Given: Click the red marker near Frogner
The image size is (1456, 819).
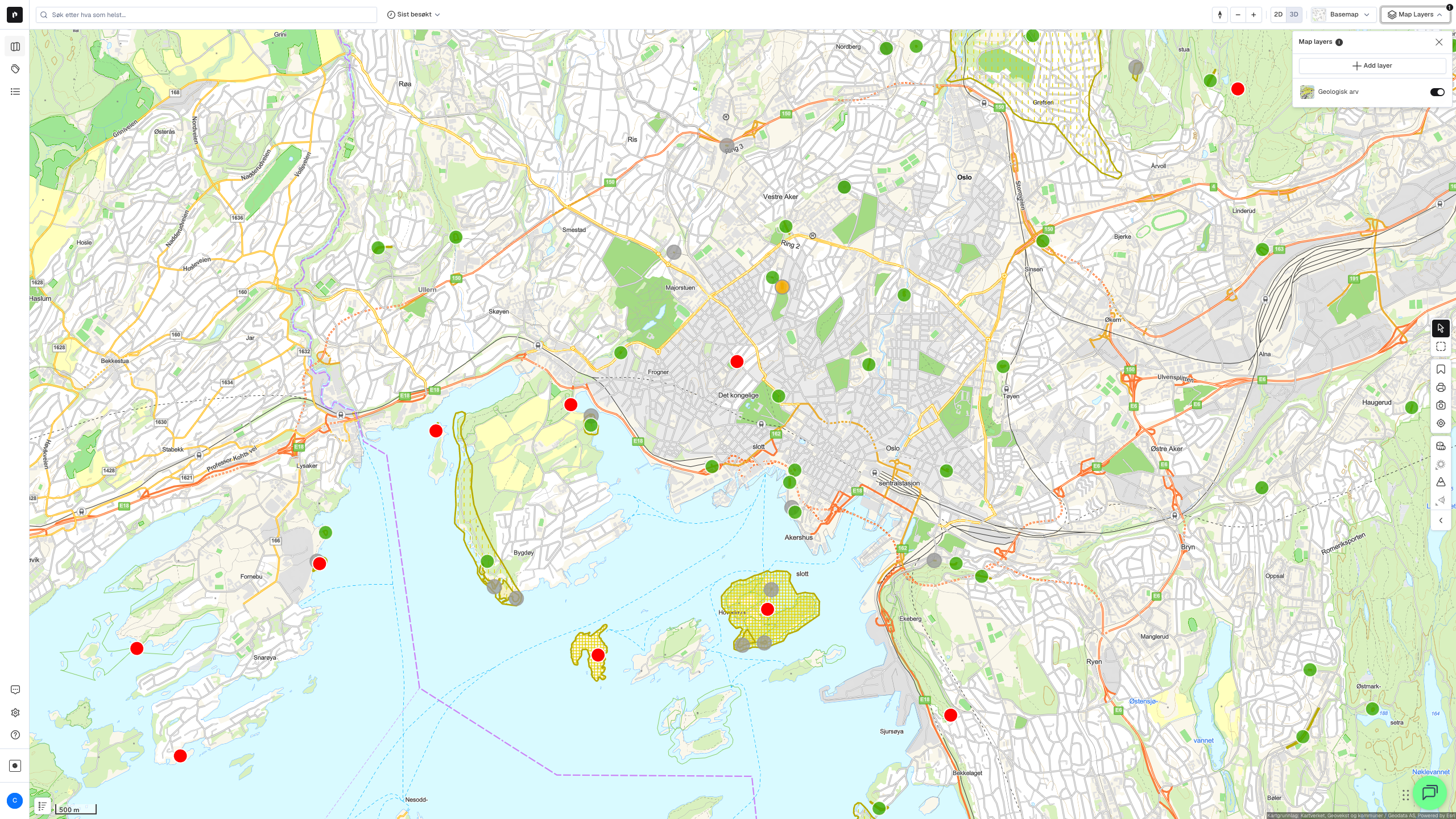Looking at the screenshot, I should (737, 362).
